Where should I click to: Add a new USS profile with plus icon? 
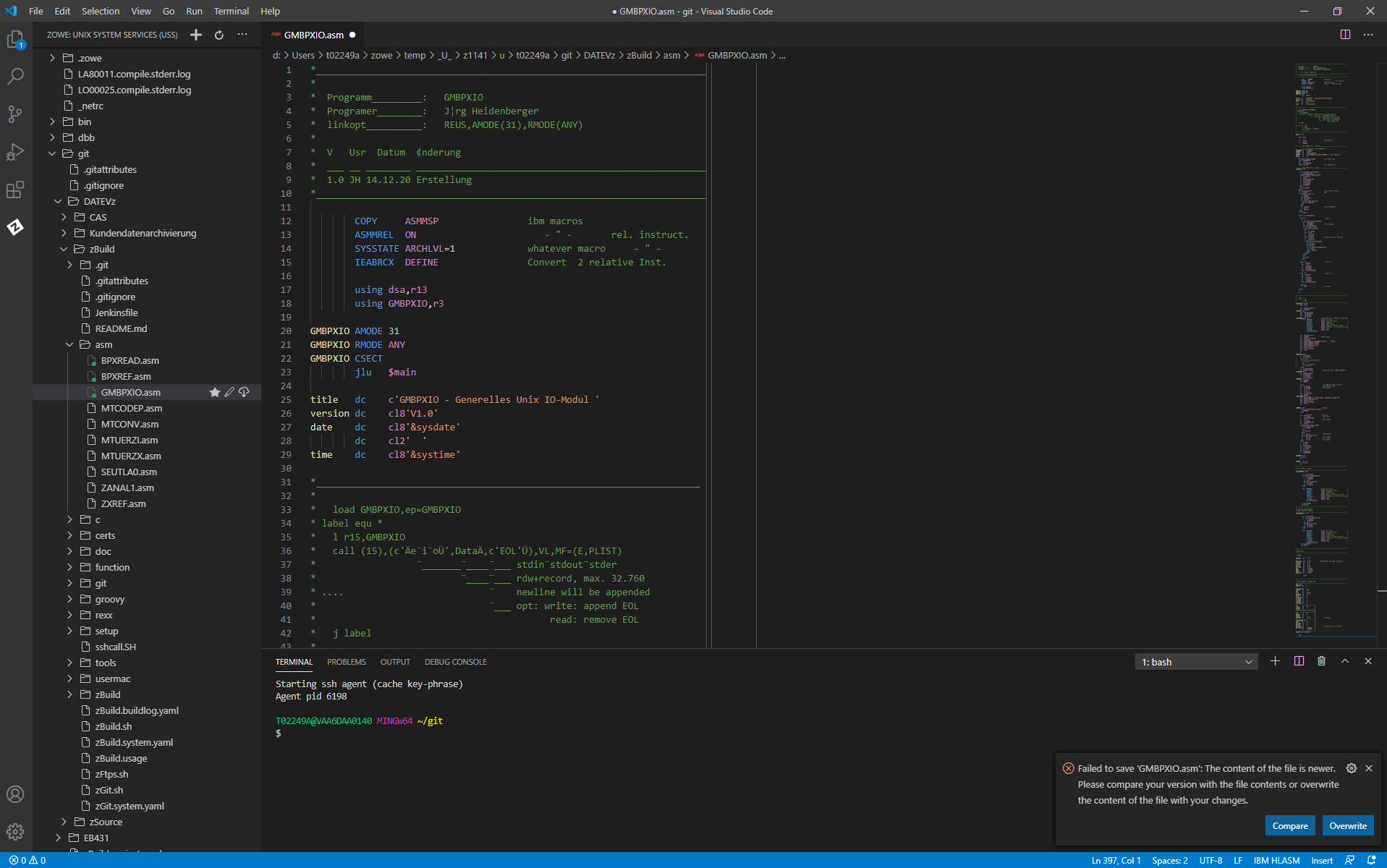click(x=196, y=35)
